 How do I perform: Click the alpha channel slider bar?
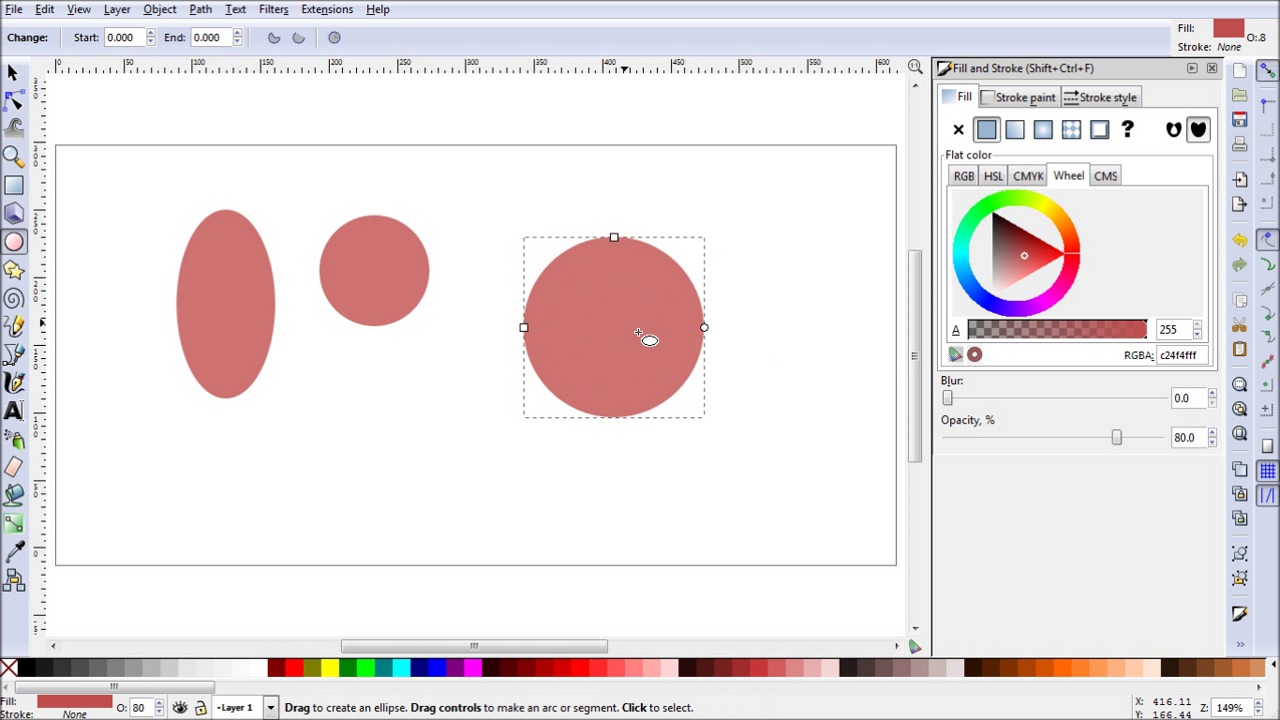pyautogui.click(x=1057, y=330)
